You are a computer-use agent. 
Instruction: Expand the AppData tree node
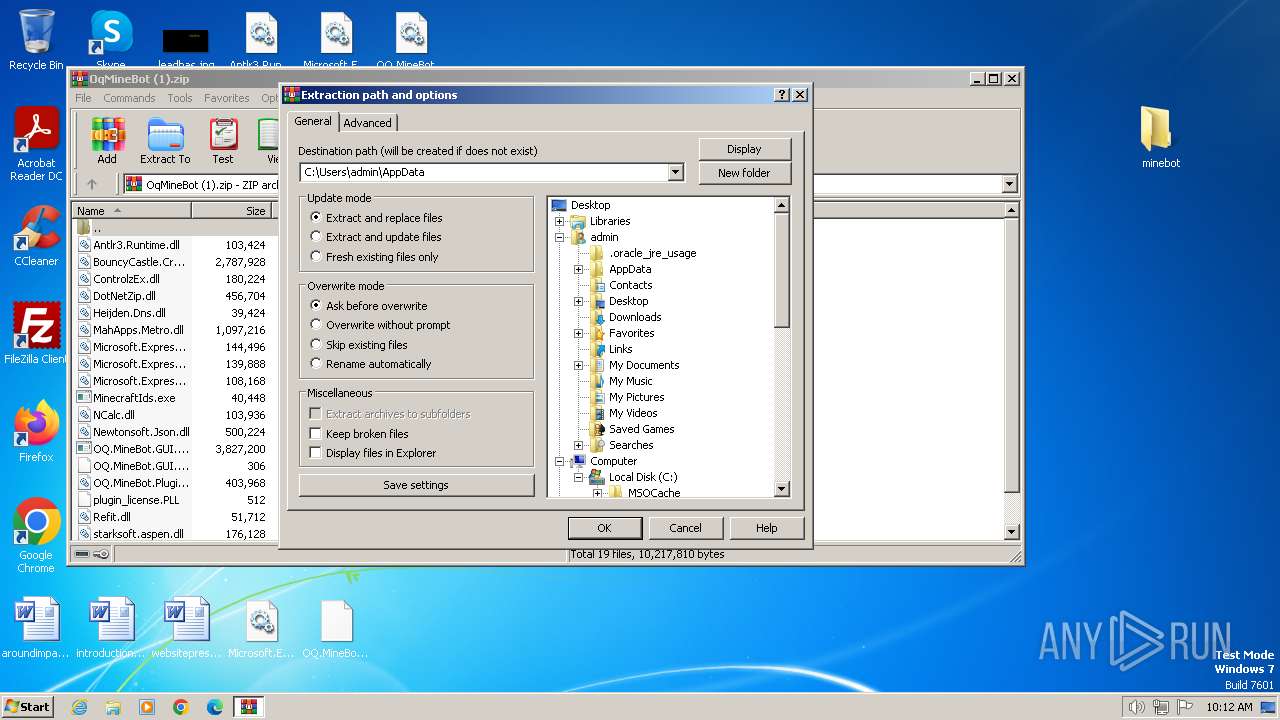click(579, 269)
